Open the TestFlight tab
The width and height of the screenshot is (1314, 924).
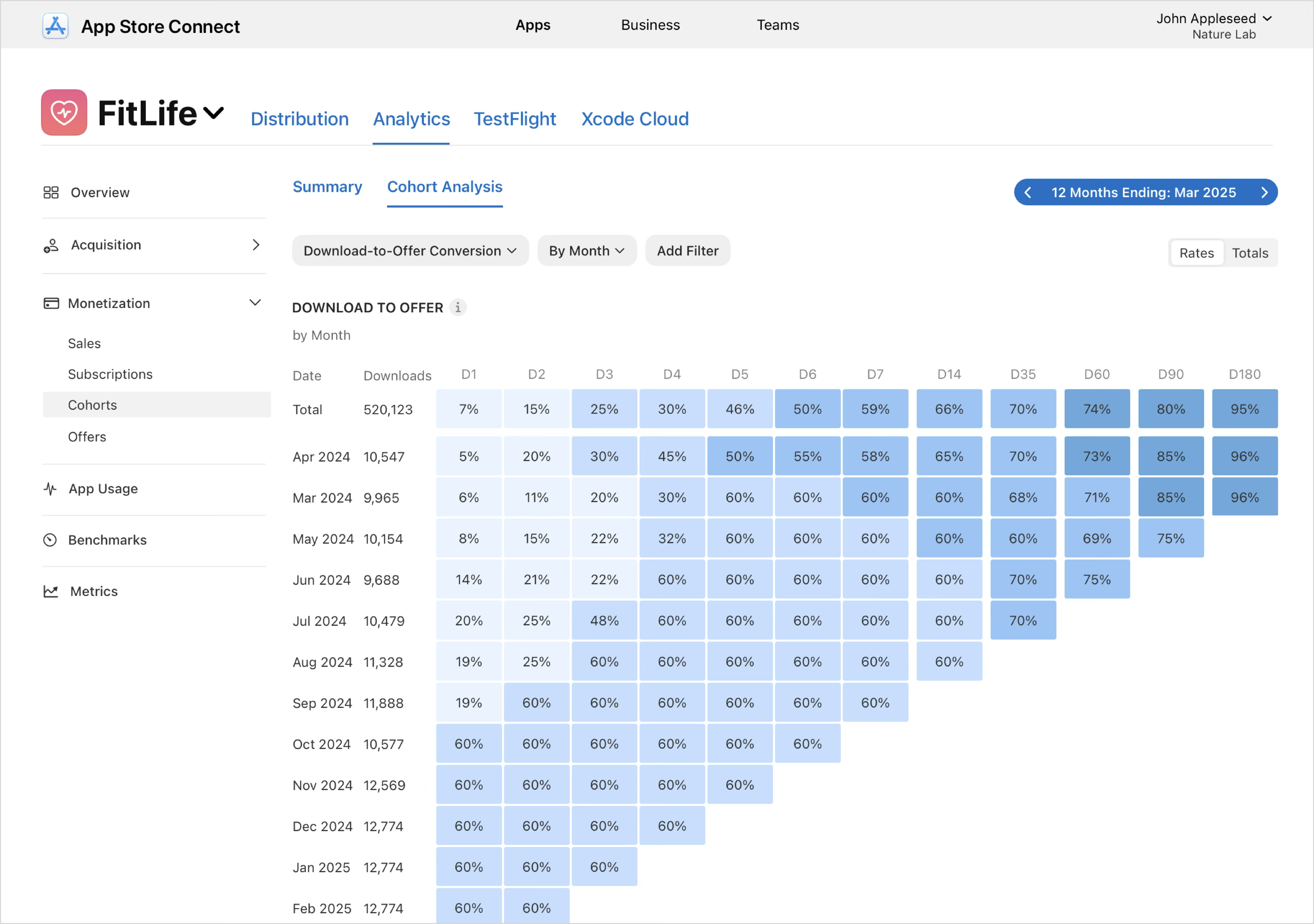pyautogui.click(x=515, y=119)
